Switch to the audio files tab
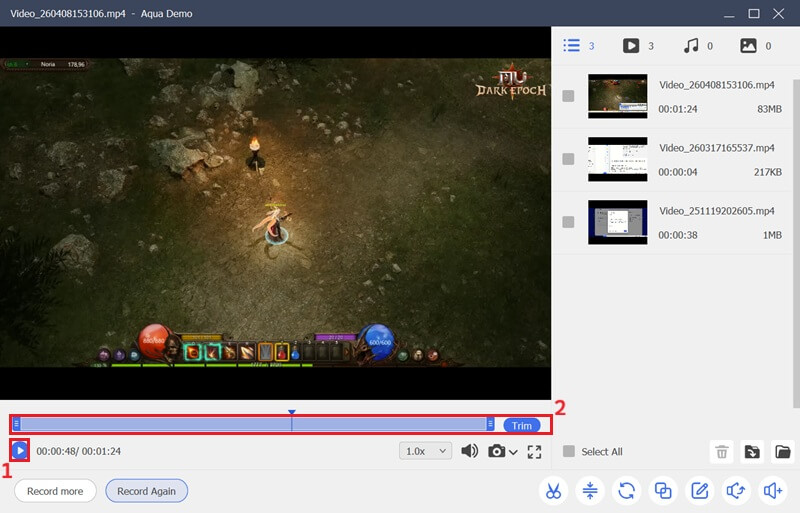 point(698,45)
